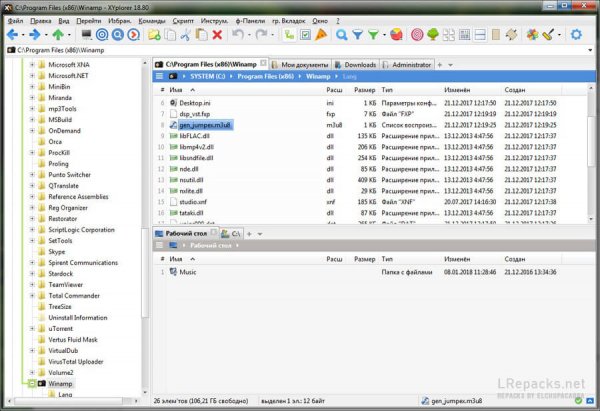Switch to the Downloads tab

[x=355, y=65]
